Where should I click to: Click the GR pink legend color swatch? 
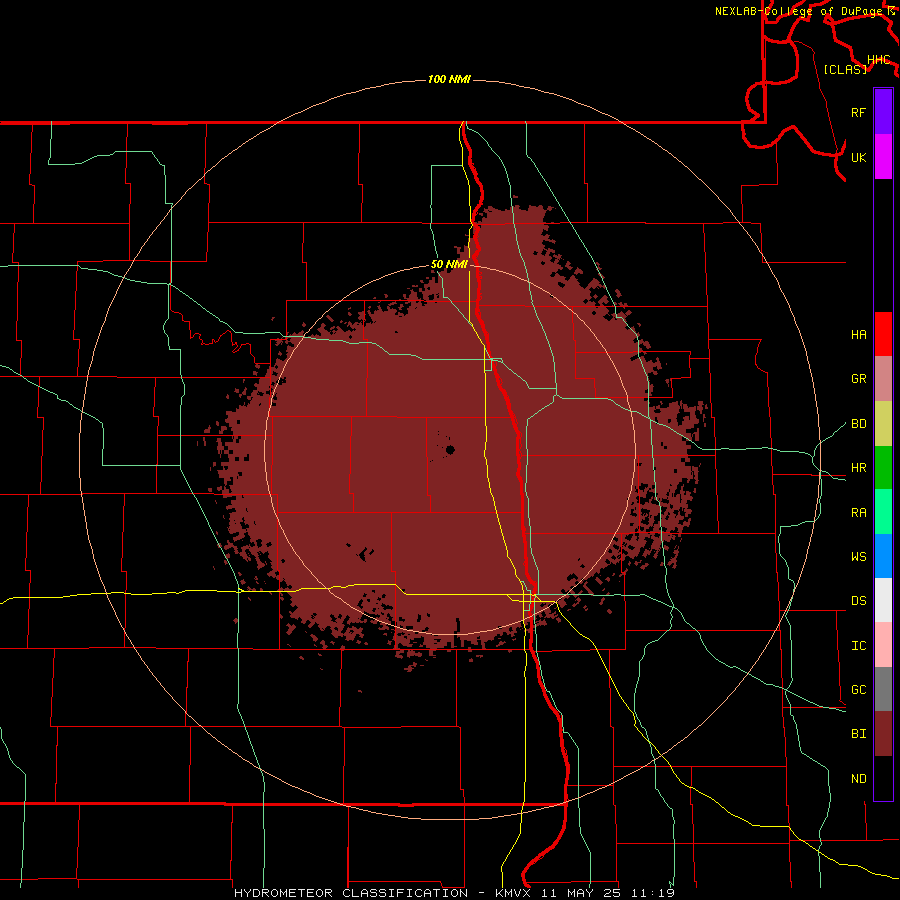pyautogui.click(x=883, y=378)
